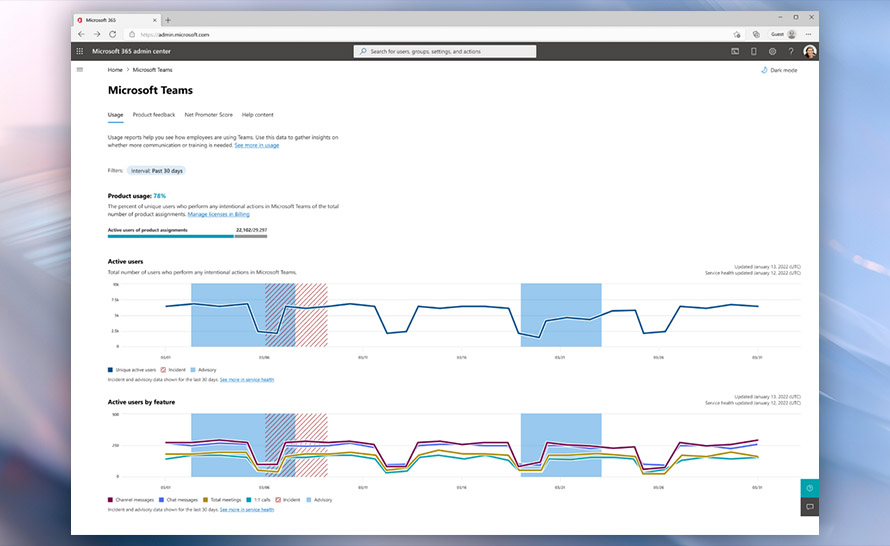Go back with the browser back arrow
The image size is (890, 546).
pyautogui.click(x=81, y=35)
